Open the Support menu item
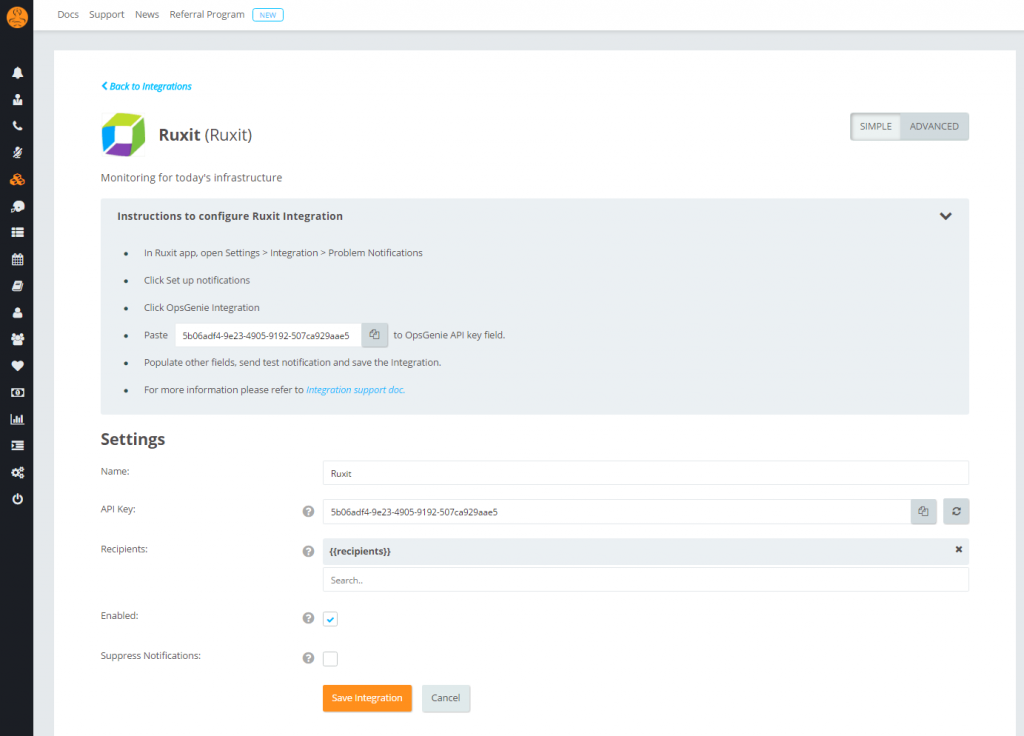Image resolution: width=1024 pixels, height=736 pixels. tap(106, 14)
